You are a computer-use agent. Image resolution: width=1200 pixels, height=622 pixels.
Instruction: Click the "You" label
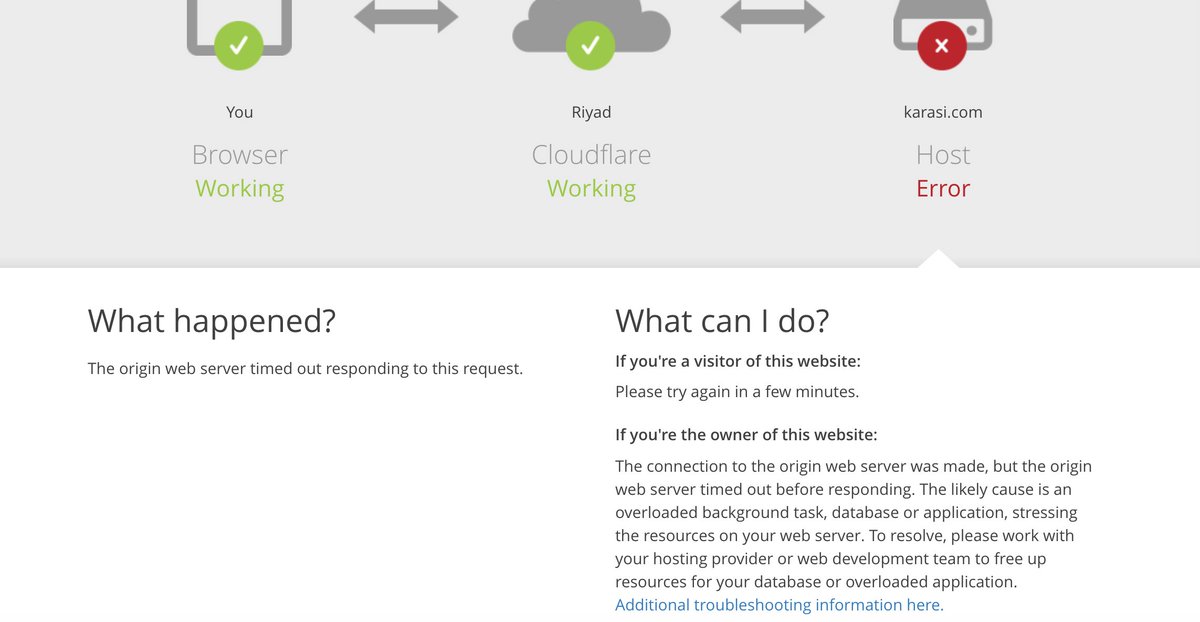[240, 112]
